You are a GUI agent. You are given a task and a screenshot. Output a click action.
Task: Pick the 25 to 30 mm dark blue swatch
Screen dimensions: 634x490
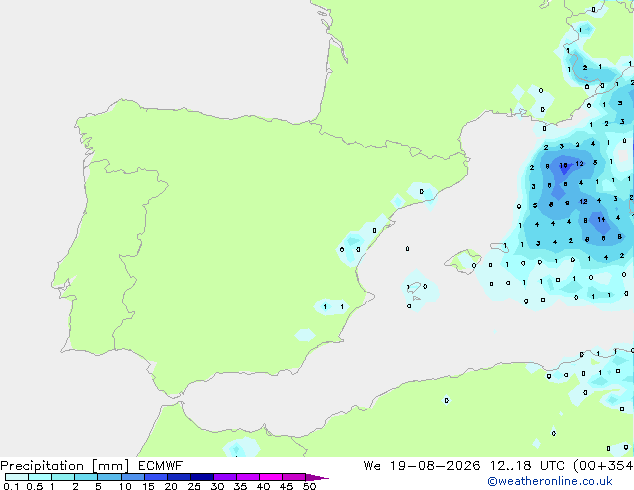[202, 477]
